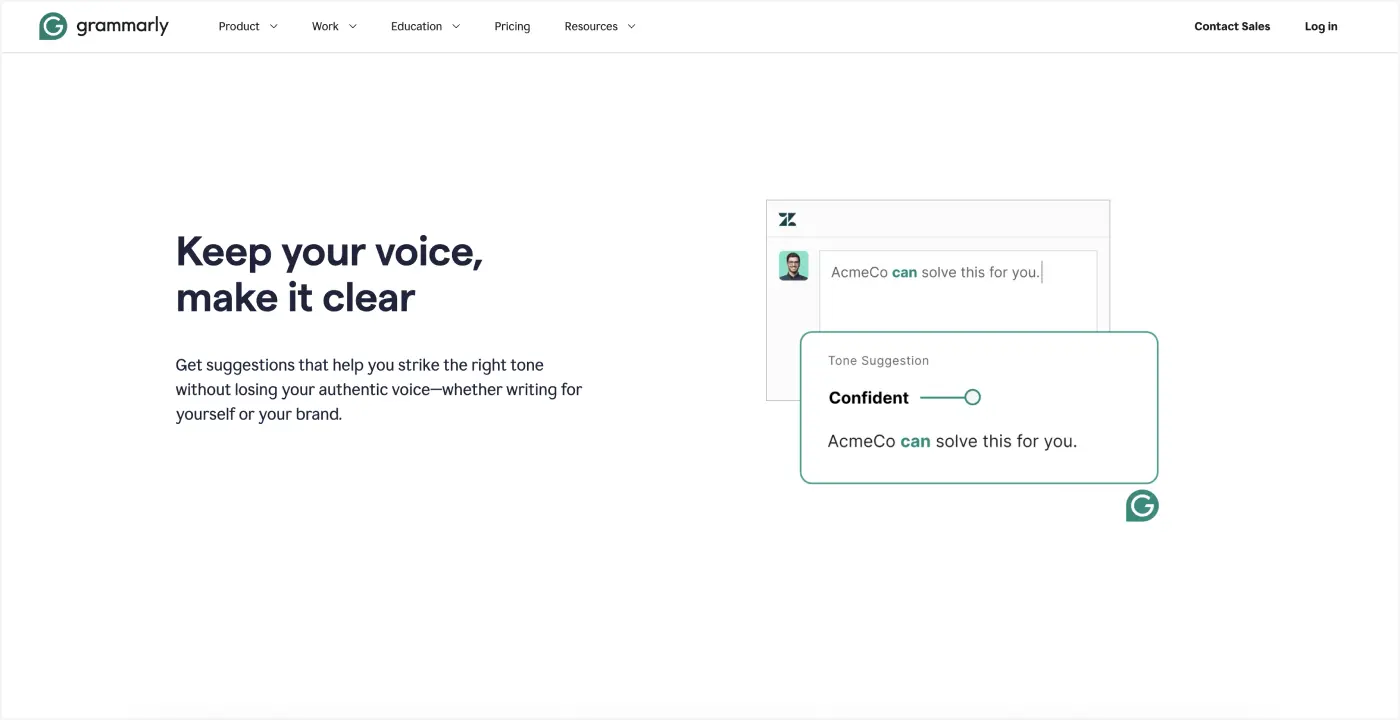
Task: Open the Product menu
Action: coord(239,26)
